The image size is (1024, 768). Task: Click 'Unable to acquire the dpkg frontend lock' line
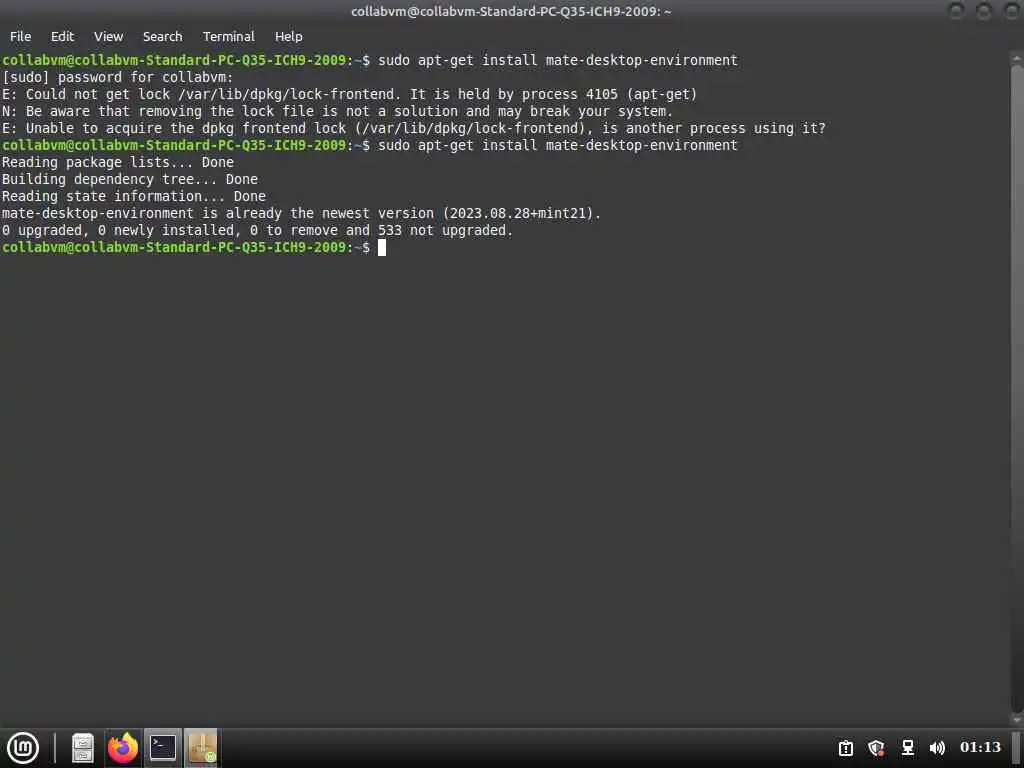point(414,128)
